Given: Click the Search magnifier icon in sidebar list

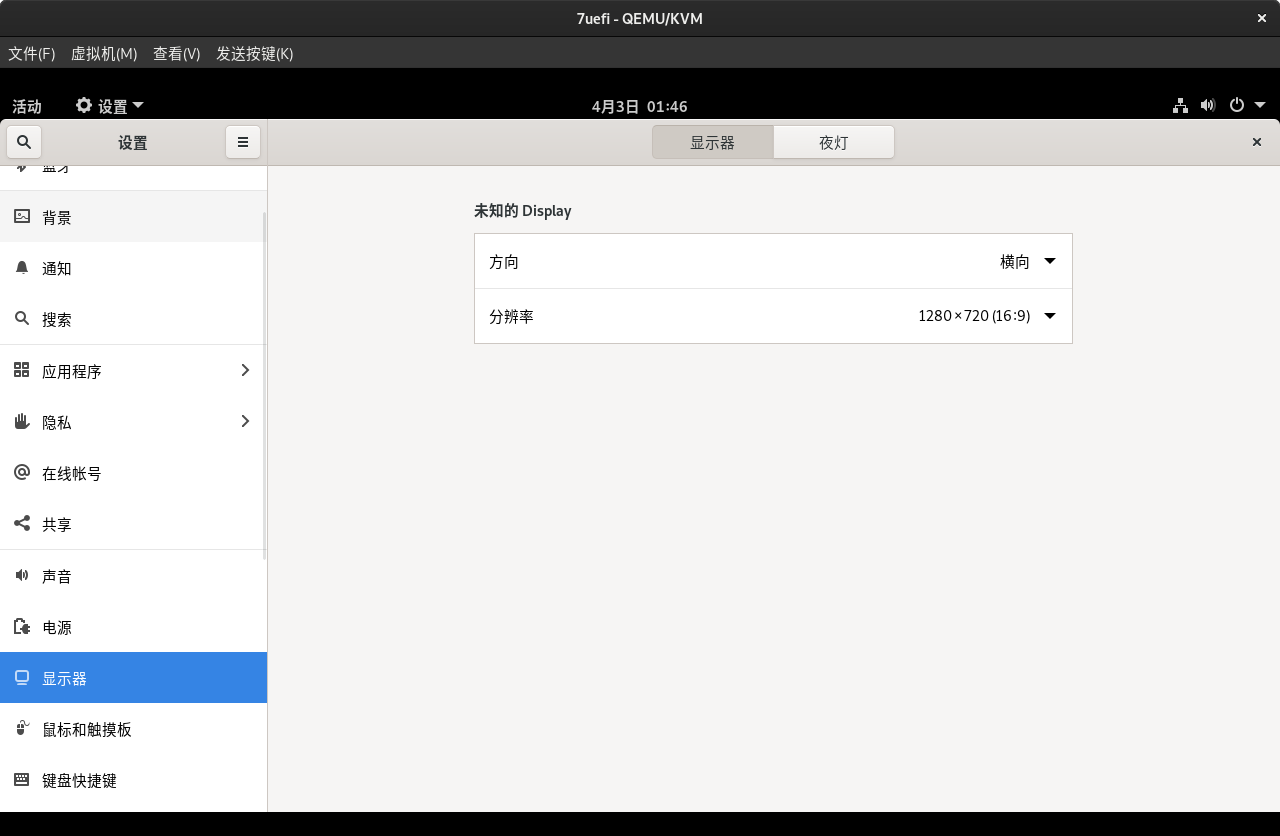Looking at the screenshot, I should tap(22, 319).
